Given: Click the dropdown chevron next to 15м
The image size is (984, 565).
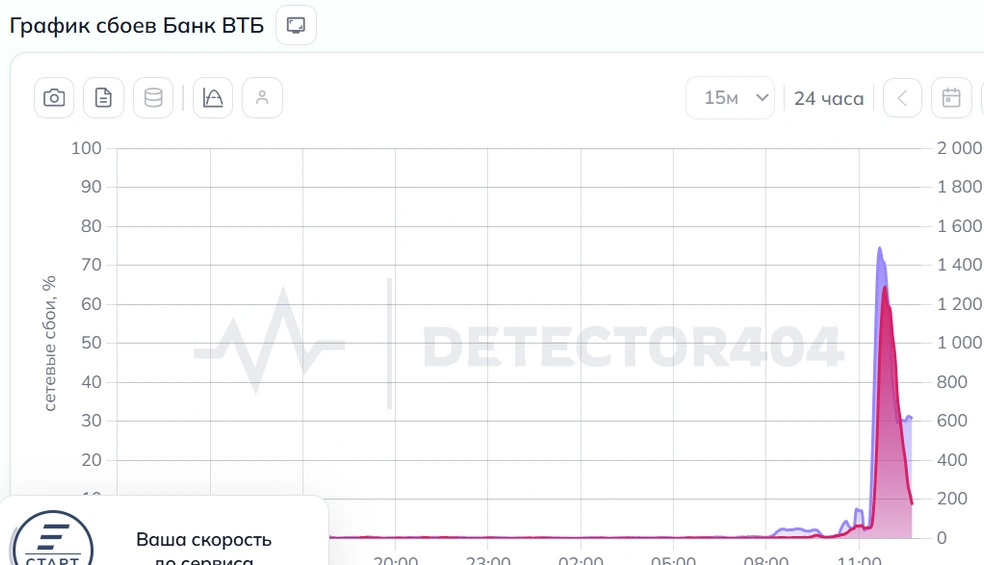Looking at the screenshot, I should (762, 97).
